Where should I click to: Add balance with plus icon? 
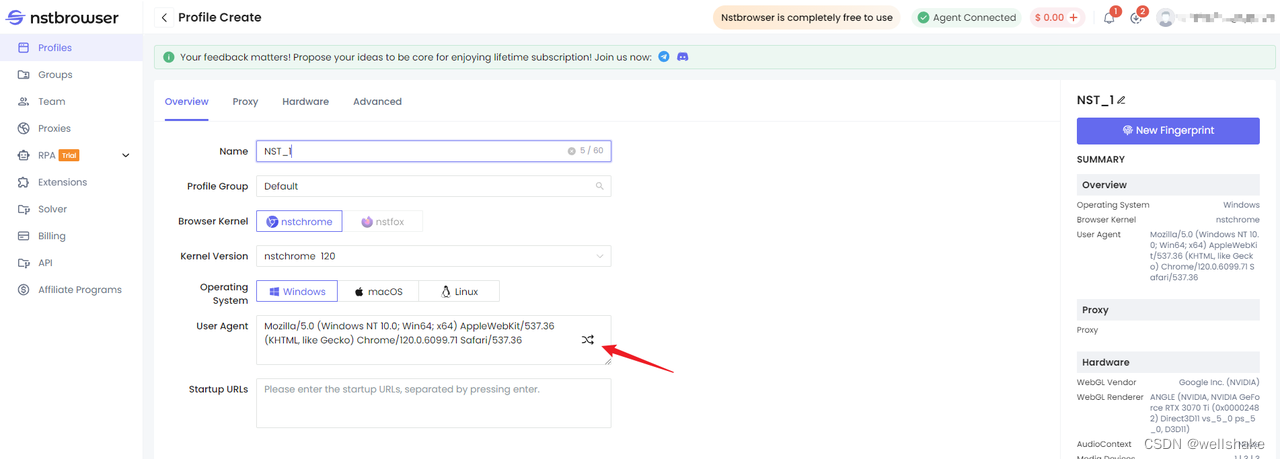coord(1074,17)
